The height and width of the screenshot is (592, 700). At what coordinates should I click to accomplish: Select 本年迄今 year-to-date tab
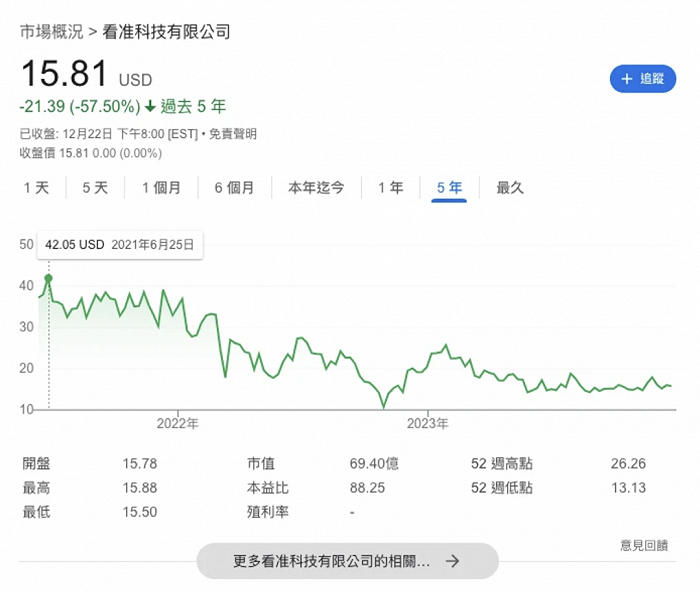coord(316,188)
